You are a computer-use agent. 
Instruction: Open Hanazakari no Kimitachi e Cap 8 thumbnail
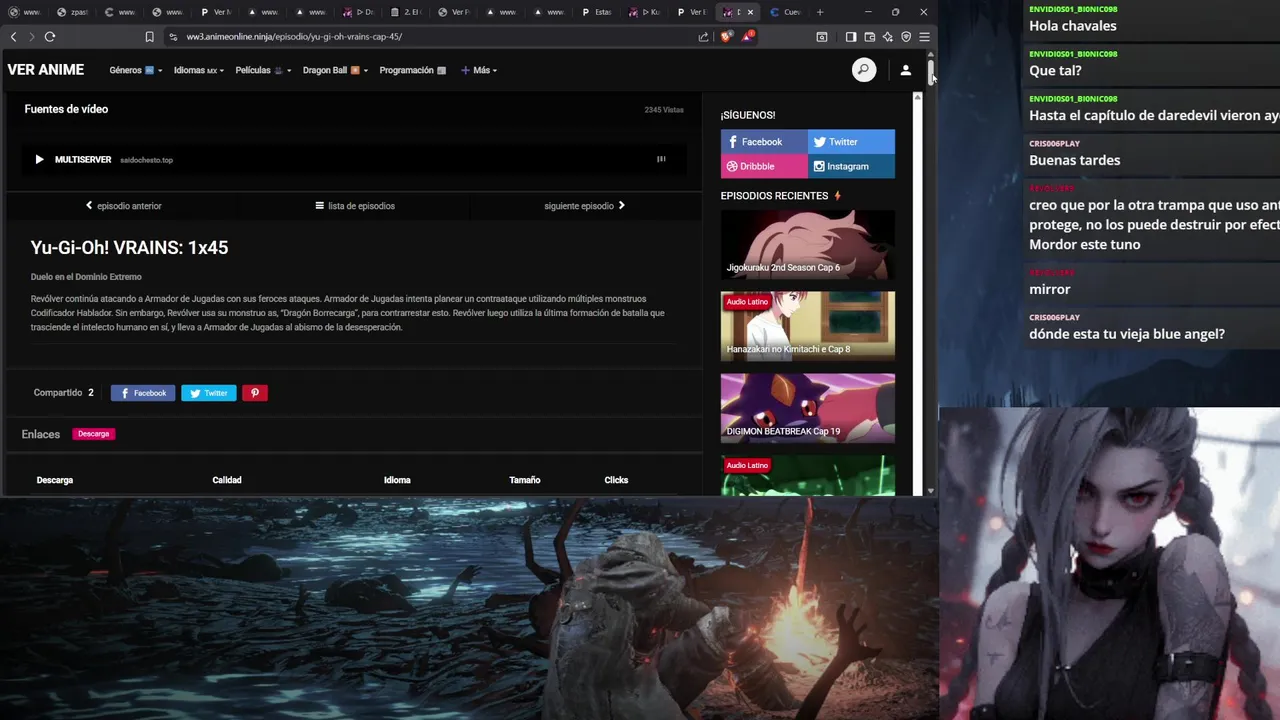point(808,325)
